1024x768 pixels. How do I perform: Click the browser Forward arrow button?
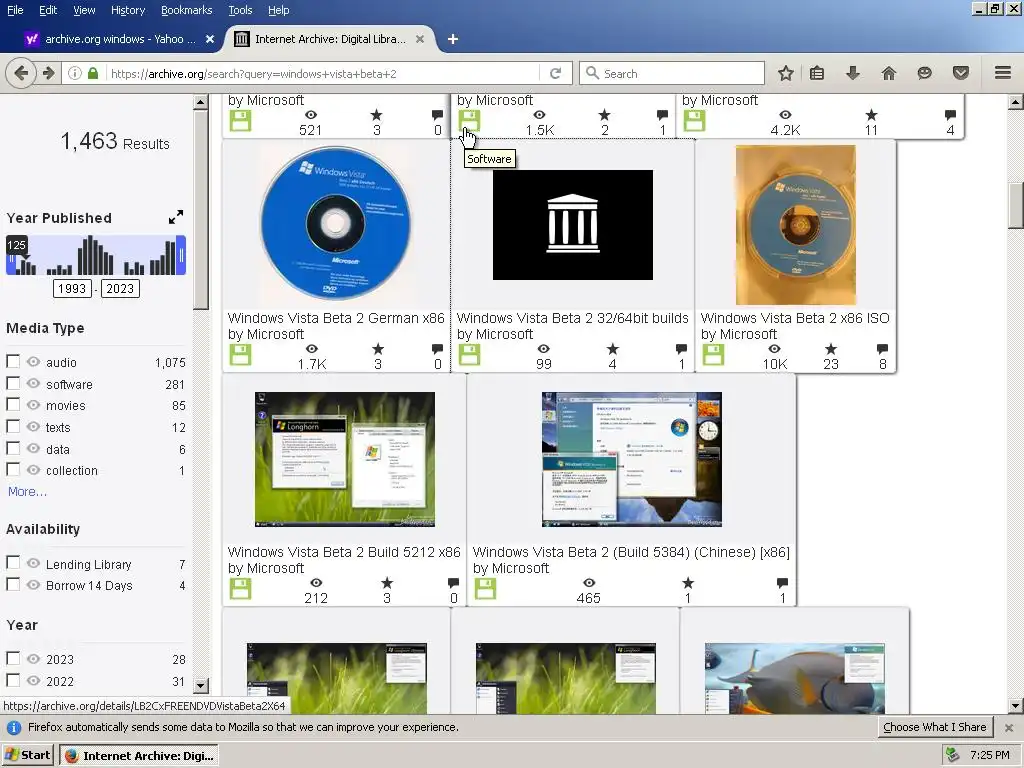coord(48,73)
